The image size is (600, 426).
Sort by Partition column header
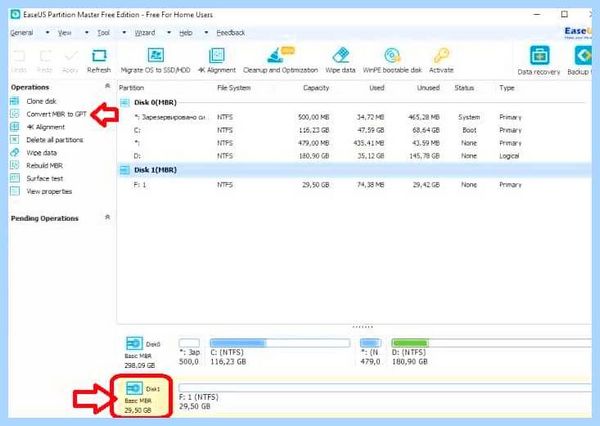pyautogui.click(x=132, y=88)
